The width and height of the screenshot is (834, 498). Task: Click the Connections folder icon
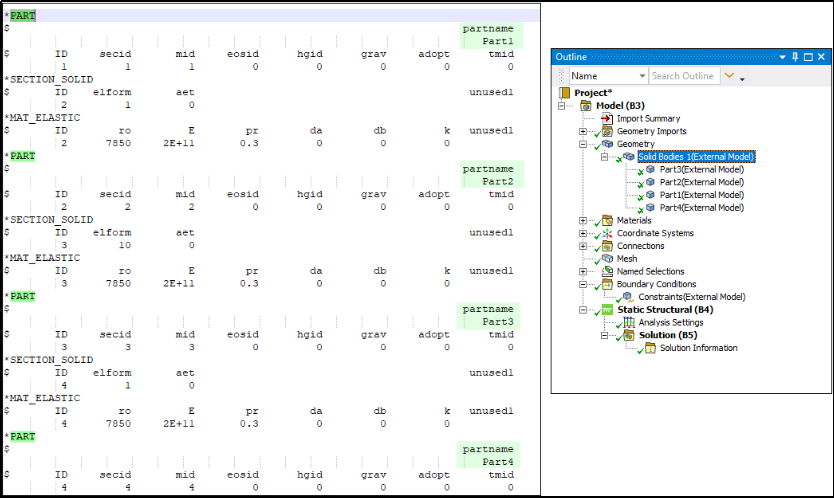coord(607,246)
